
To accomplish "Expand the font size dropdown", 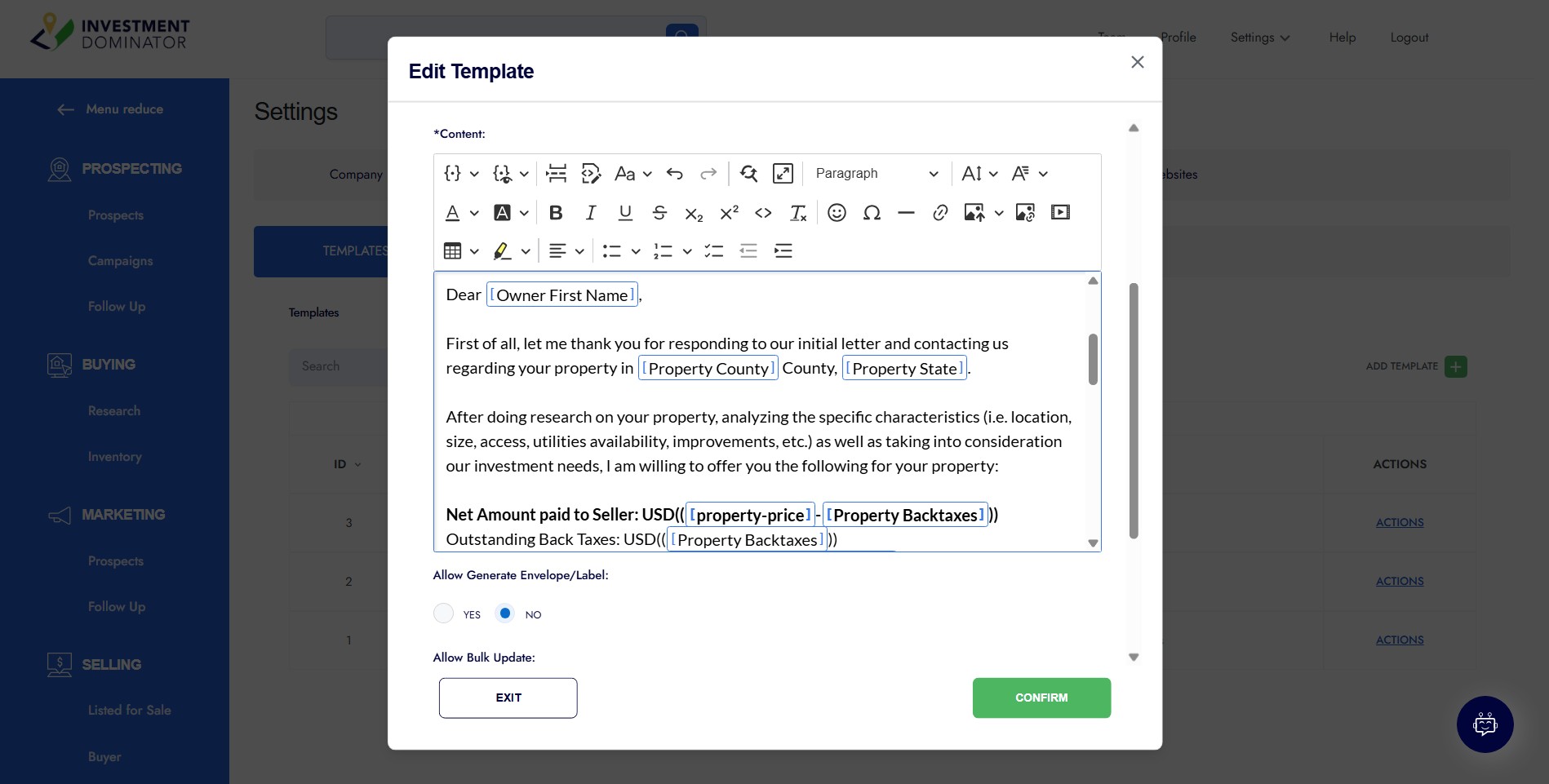I will [979, 174].
